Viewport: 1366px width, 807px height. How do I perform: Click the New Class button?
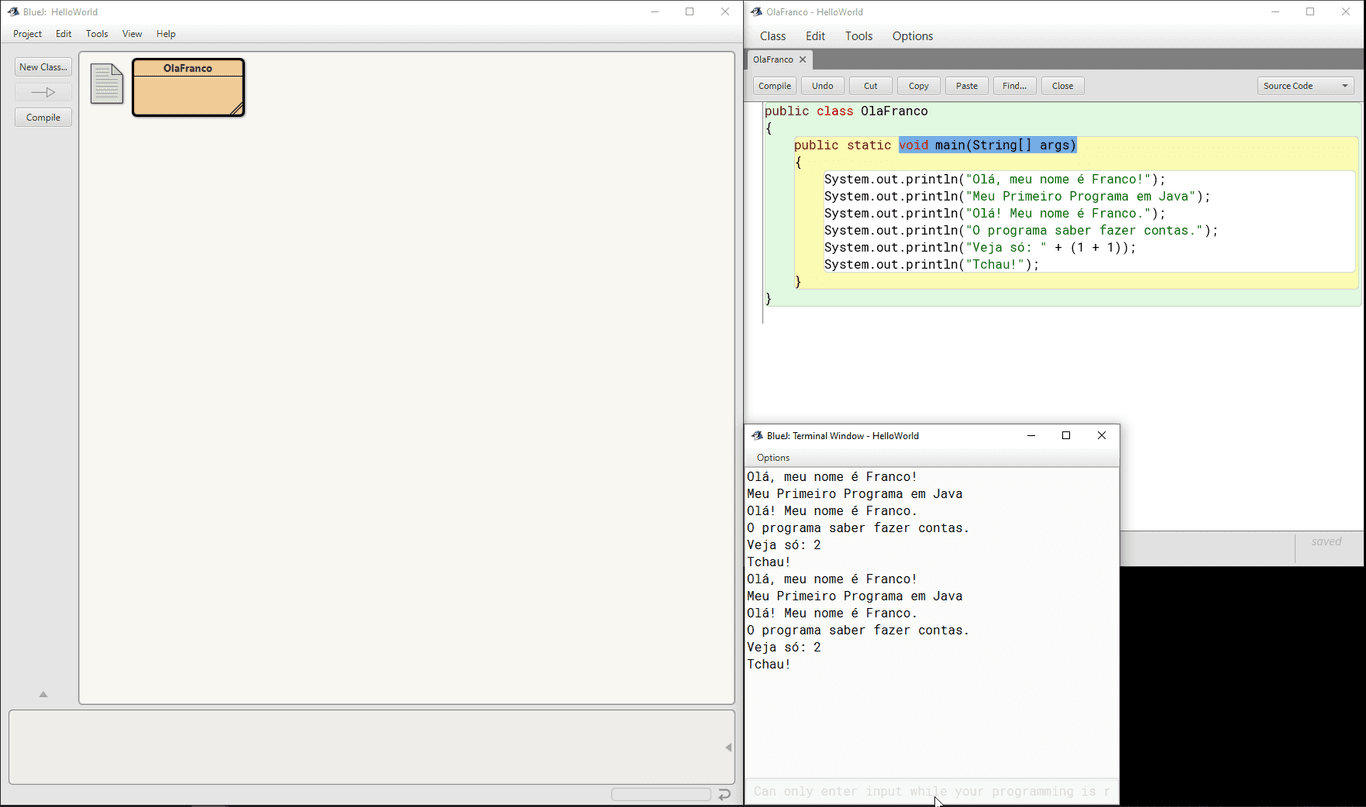pos(43,67)
